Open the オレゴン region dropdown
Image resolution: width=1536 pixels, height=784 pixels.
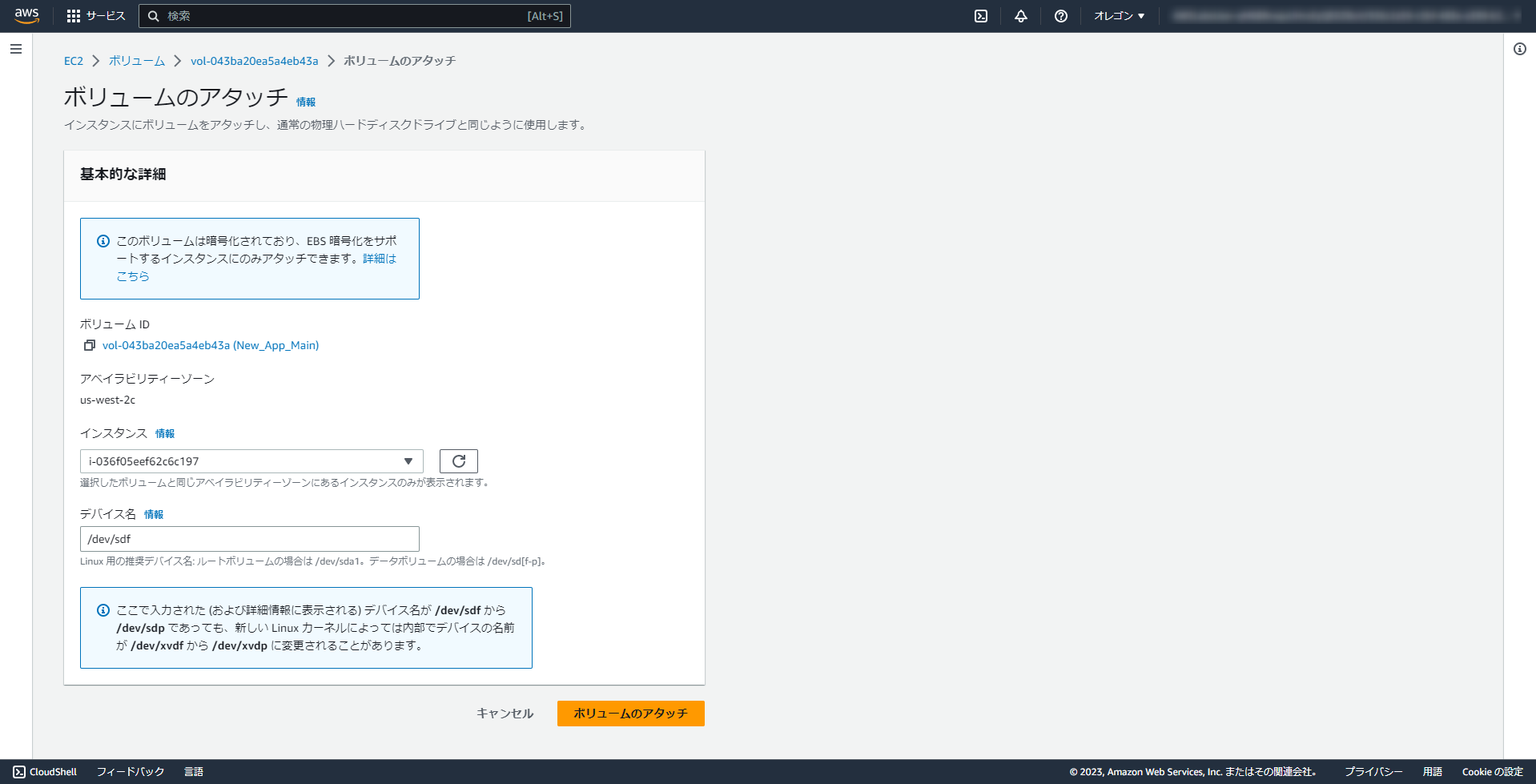coord(1118,15)
